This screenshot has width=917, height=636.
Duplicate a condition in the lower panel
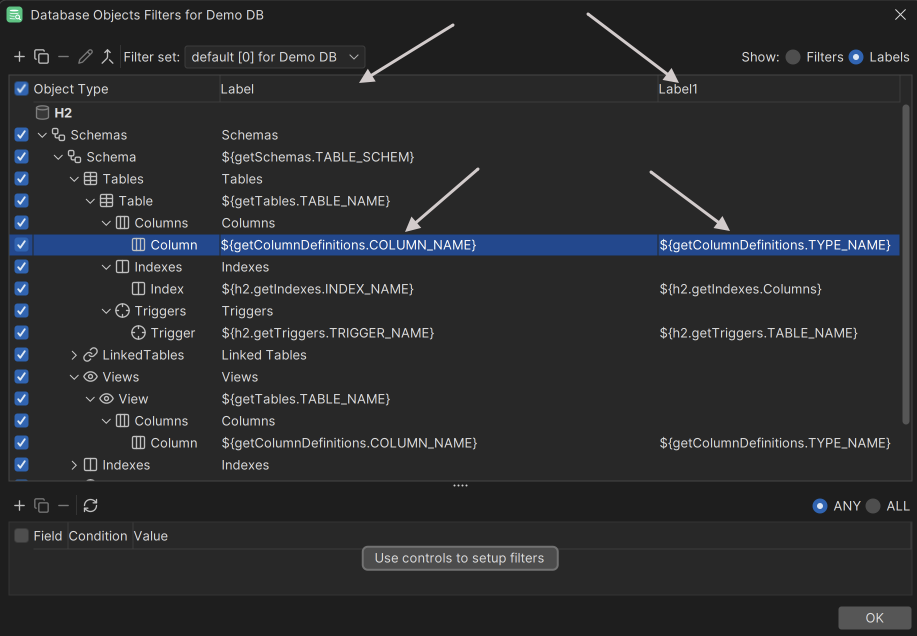[41, 506]
